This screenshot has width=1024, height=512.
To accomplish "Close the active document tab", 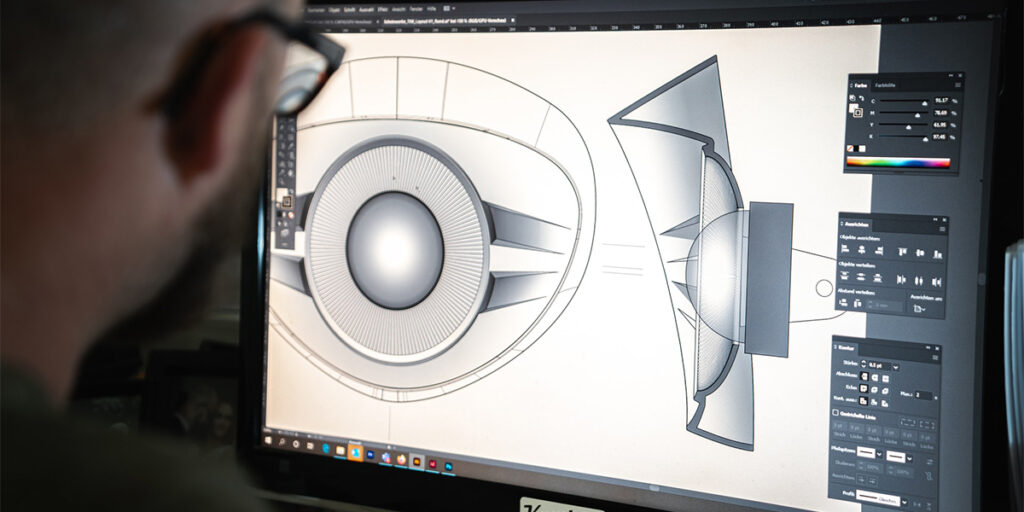I will (513, 20).
